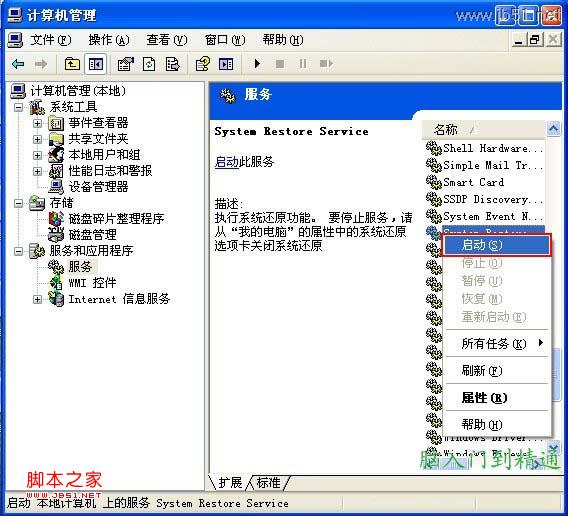Choose 启动(S) in the context menu
This screenshot has width=568, height=516.
click(497, 245)
